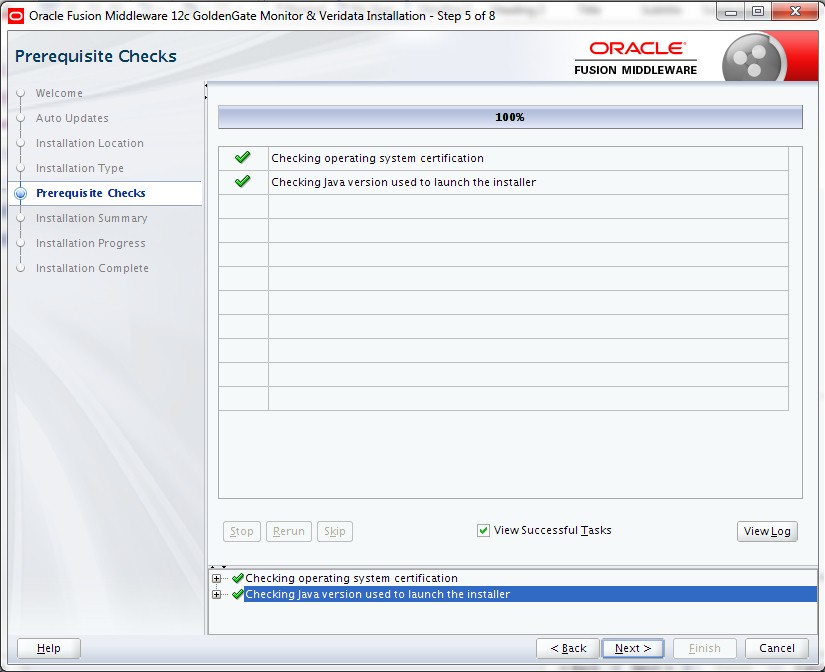Collapse the left navigation pane with splitter arrow
The image size is (825, 672).
coord(206,85)
